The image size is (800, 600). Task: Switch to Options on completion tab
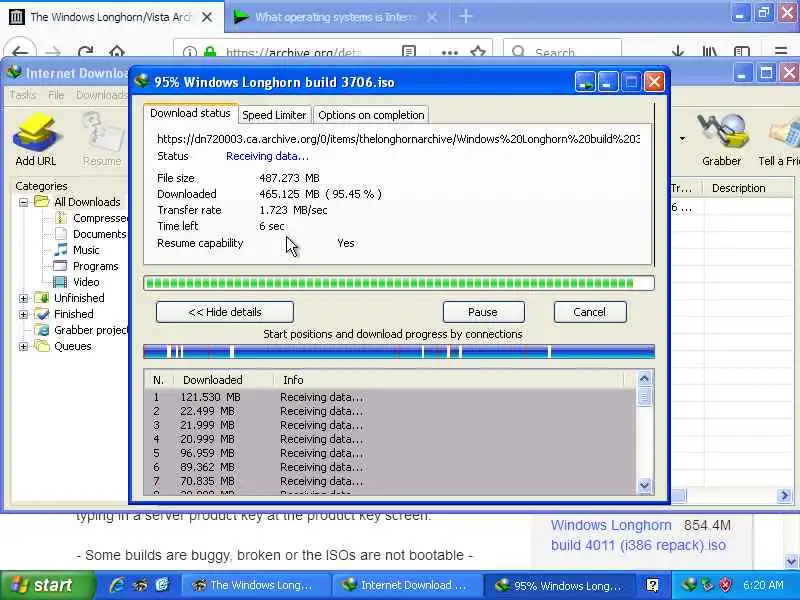click(371, 115)
